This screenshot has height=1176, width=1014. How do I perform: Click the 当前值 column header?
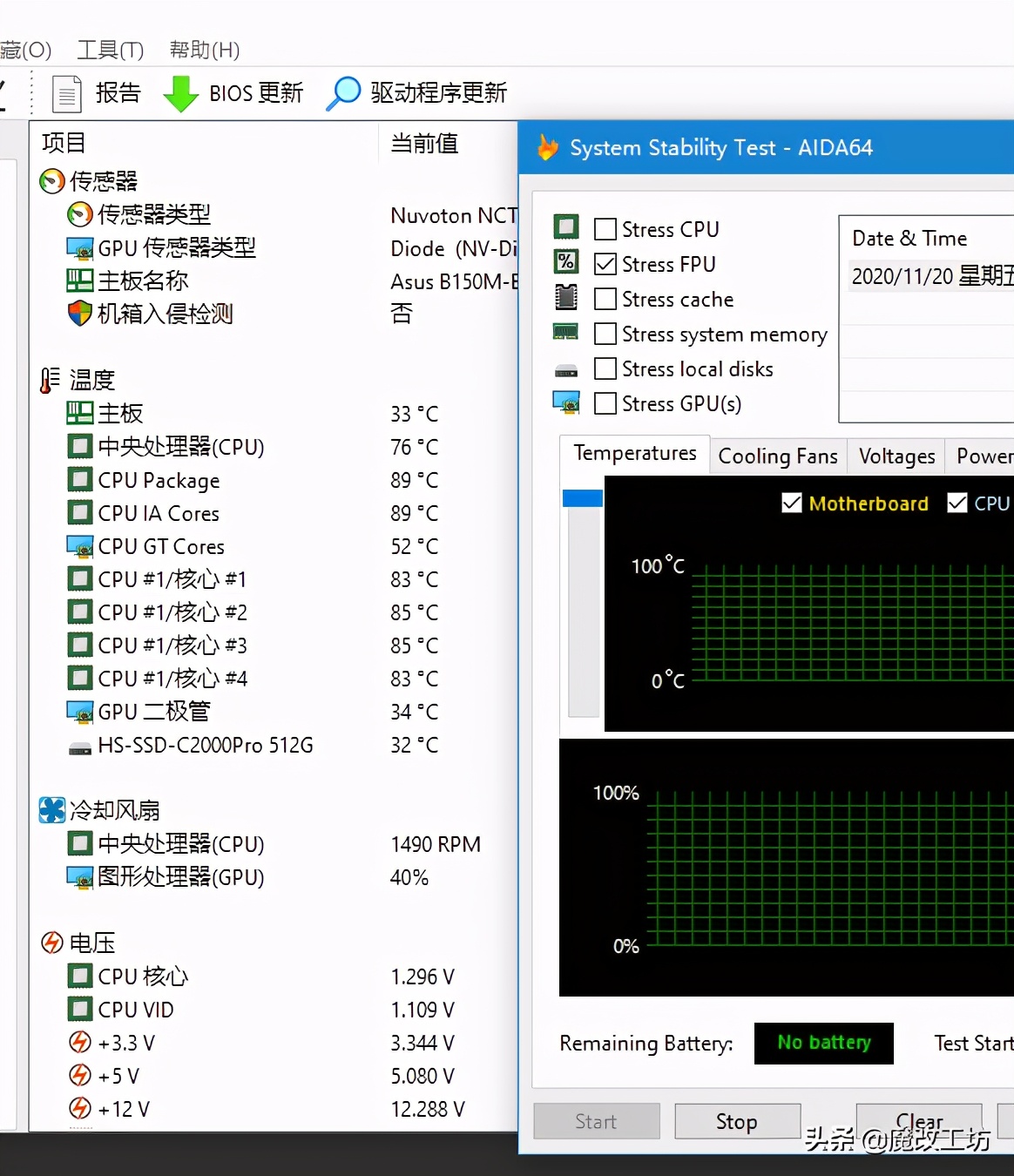tap(424, 143)
